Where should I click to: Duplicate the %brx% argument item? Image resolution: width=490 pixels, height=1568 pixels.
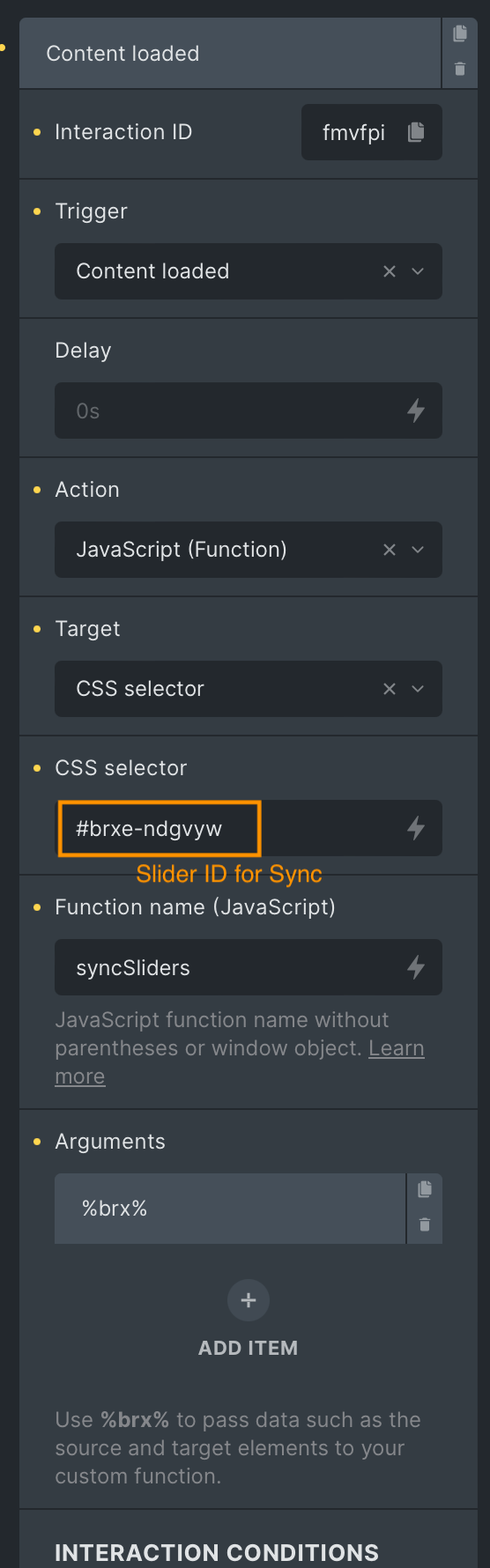tap(425, 1189)
